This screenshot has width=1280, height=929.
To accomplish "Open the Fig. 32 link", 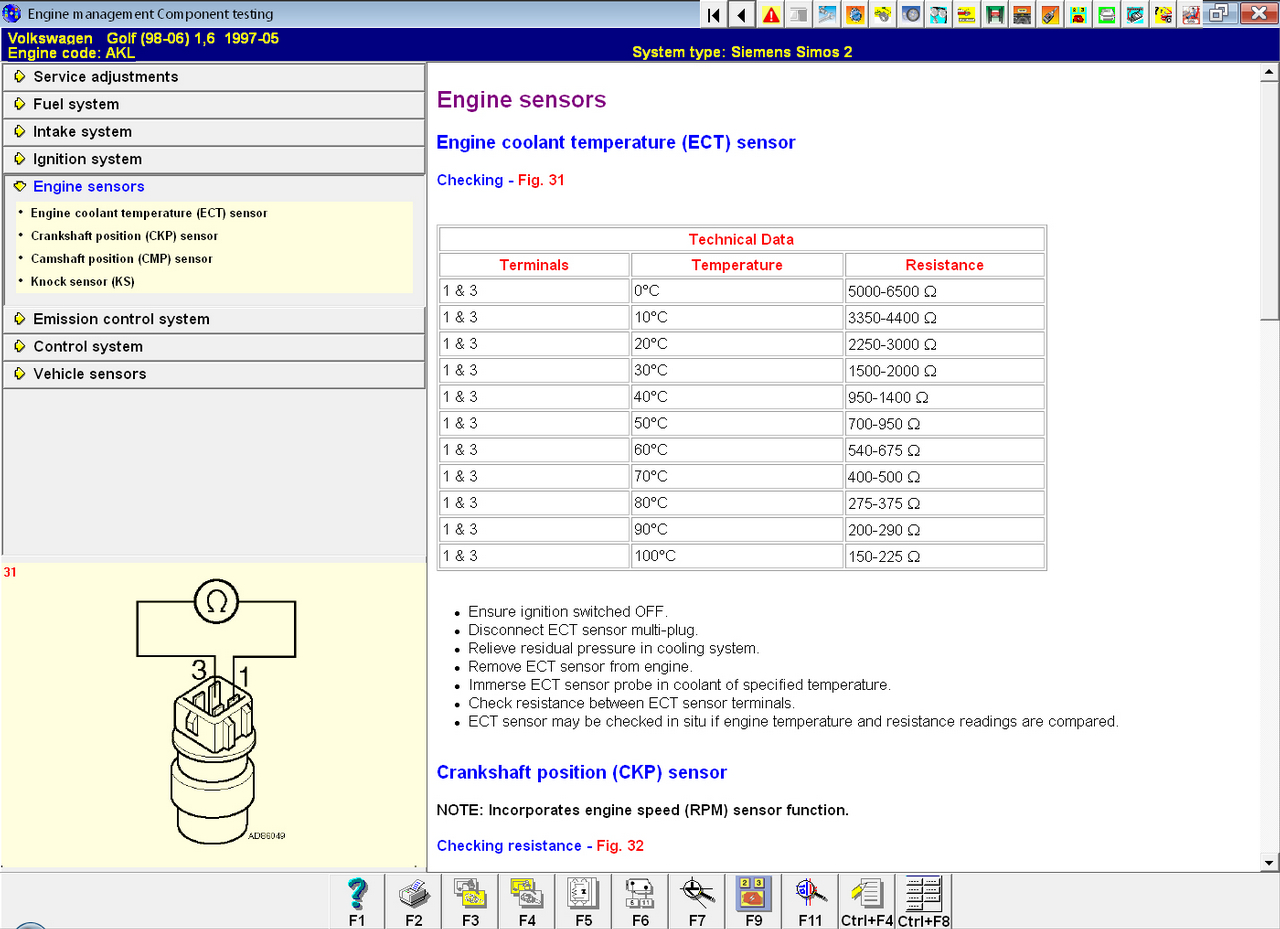I will pos(620,846).
